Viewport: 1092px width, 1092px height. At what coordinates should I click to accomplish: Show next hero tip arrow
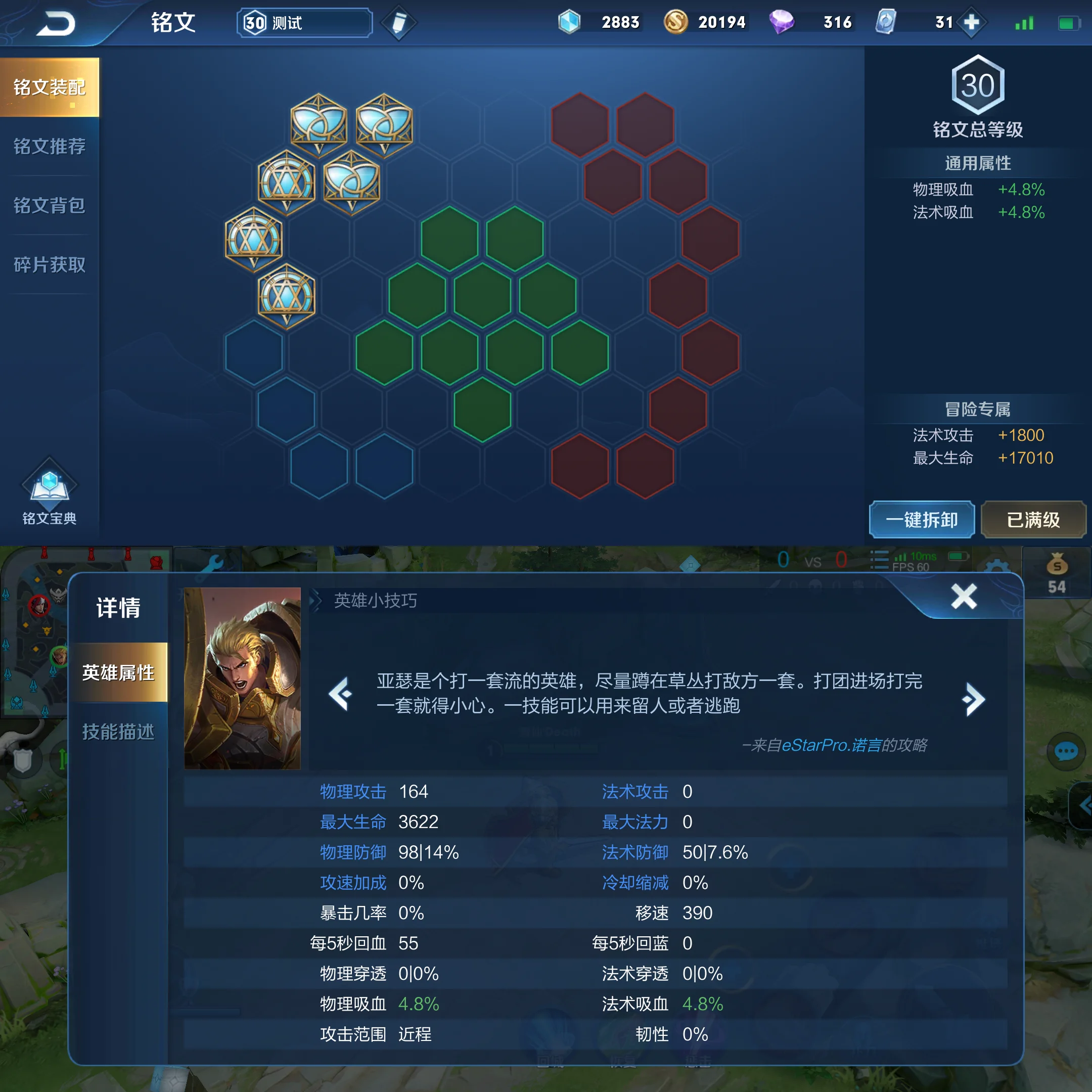click(973, 699)
